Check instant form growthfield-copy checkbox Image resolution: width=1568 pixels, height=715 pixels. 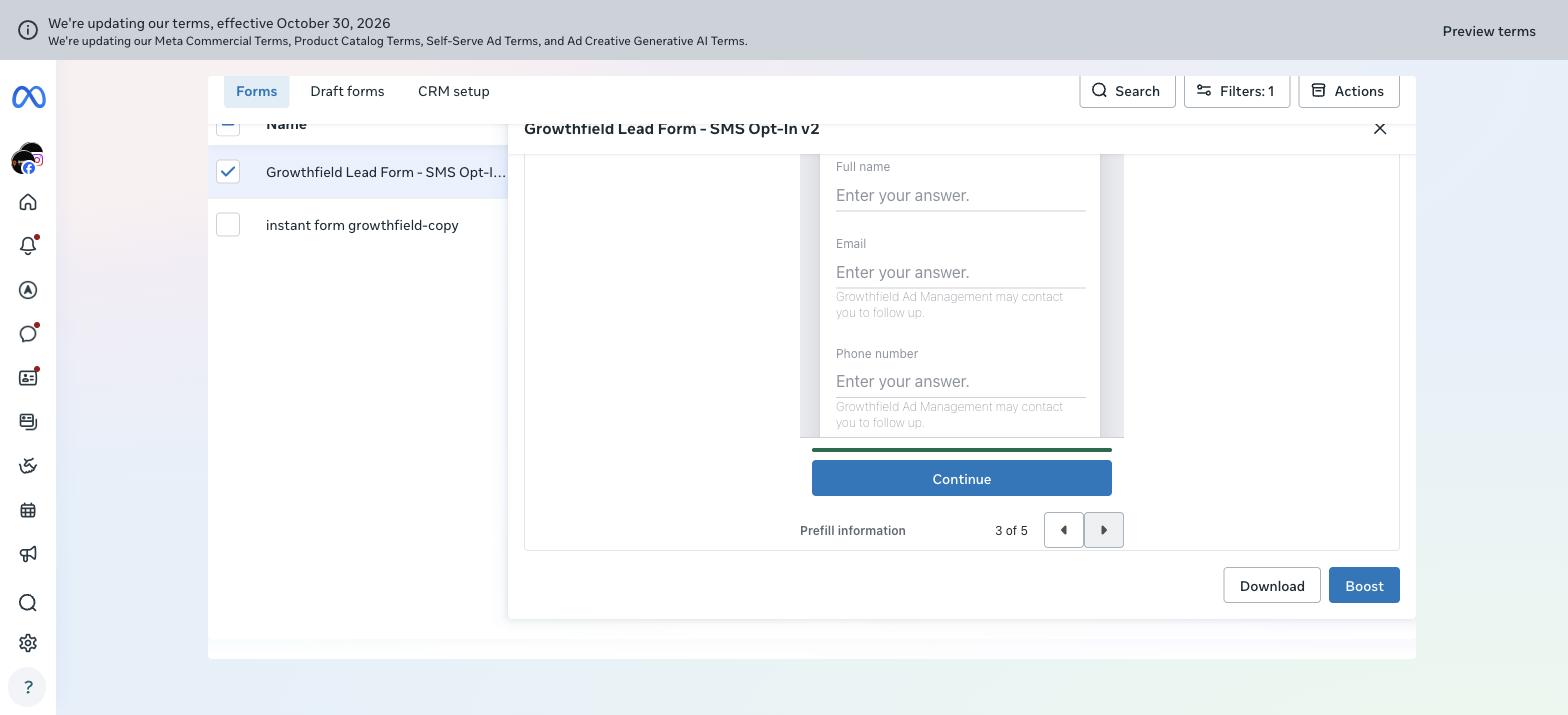(228, 225)
